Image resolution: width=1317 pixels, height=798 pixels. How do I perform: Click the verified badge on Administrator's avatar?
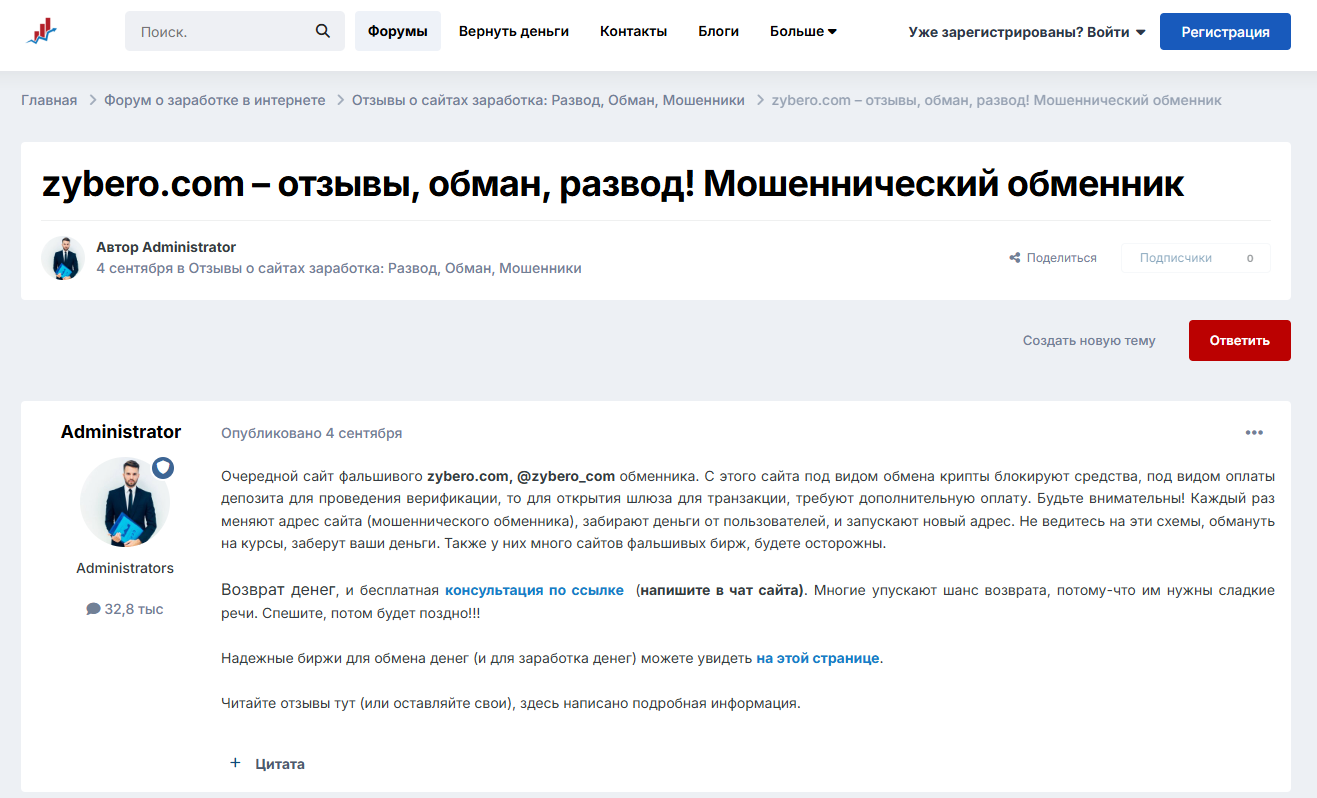click(163, 467)
